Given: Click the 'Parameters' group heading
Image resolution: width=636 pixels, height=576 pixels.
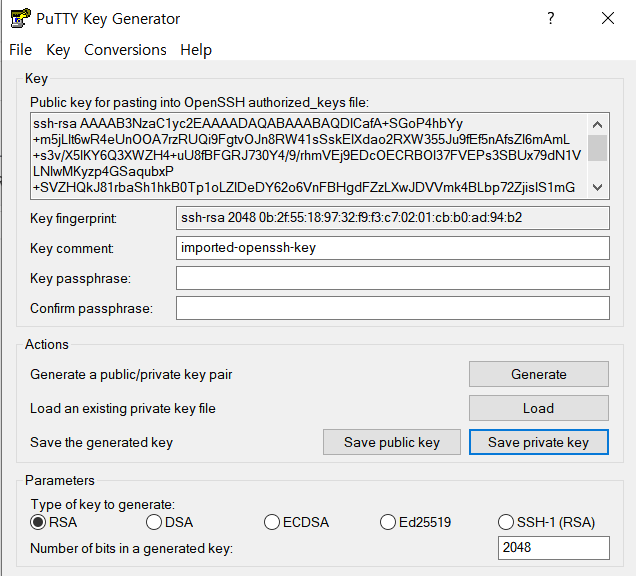Looking at the screenshot, I should (60, 480).
